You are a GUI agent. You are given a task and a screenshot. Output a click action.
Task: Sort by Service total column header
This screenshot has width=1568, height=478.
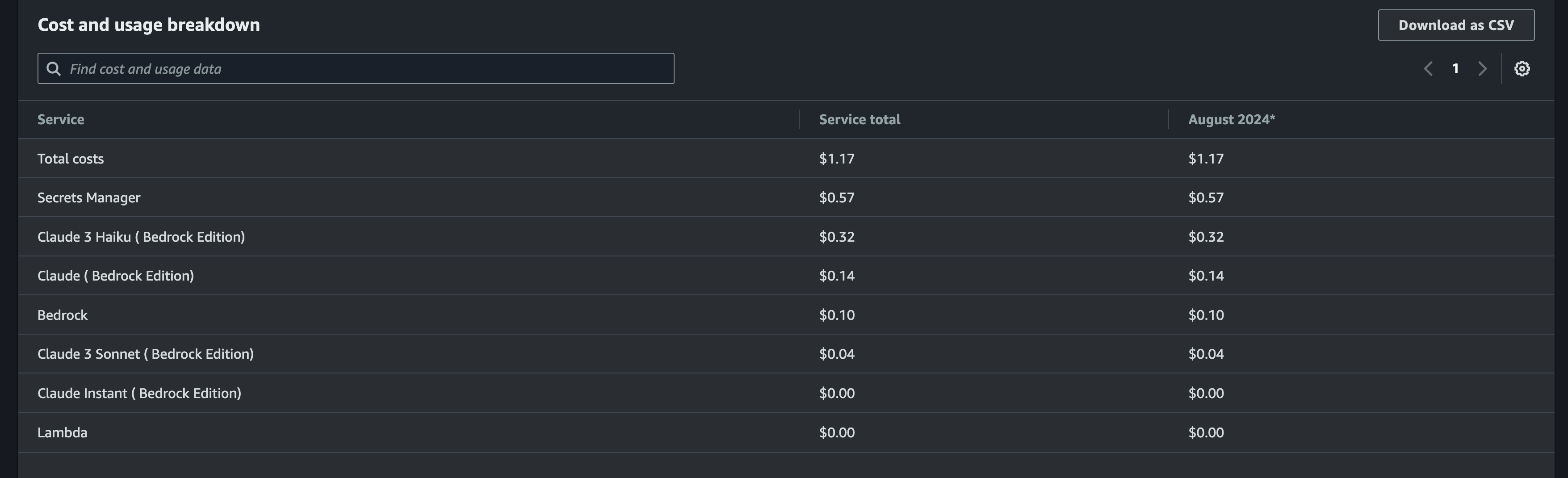coord(859,119)
